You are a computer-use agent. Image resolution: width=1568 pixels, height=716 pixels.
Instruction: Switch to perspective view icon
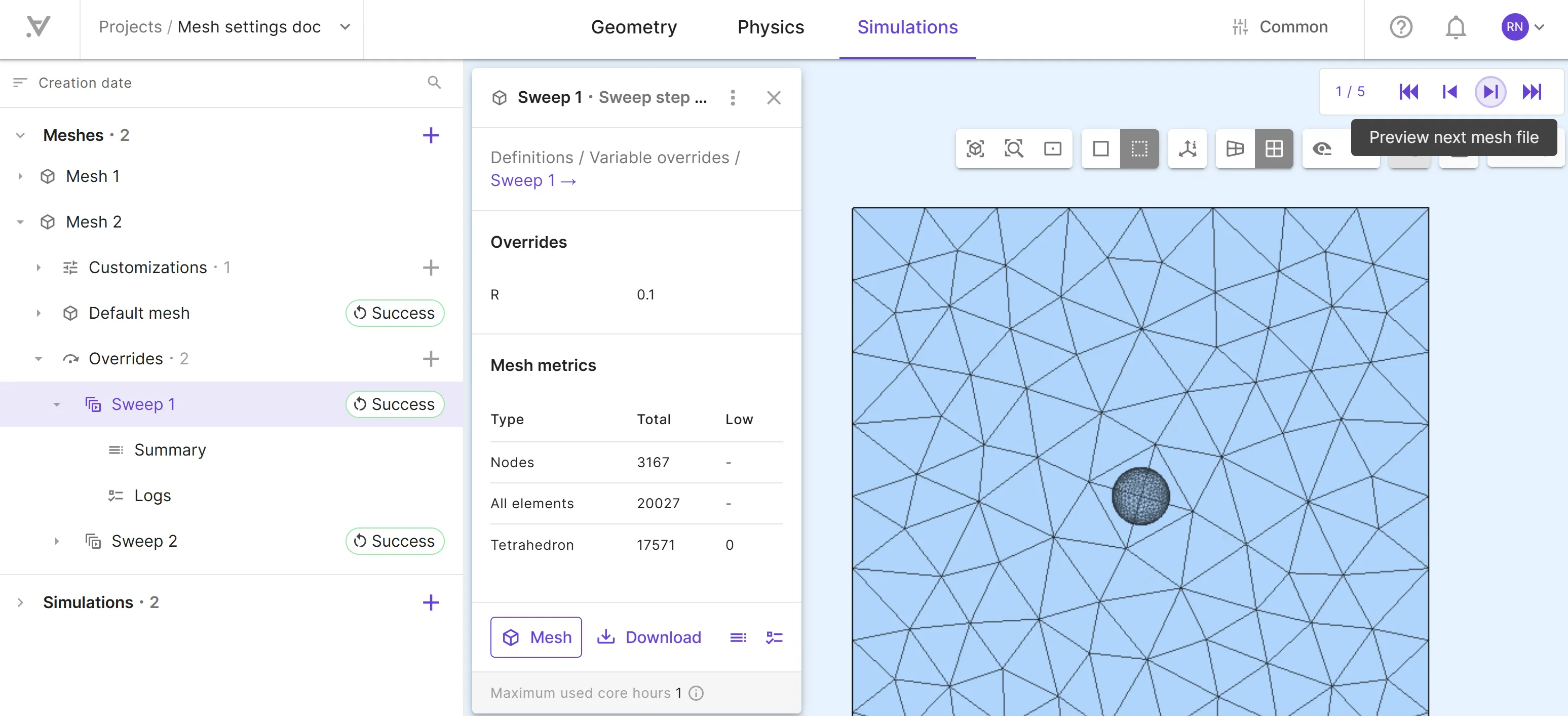(1235, 148)
